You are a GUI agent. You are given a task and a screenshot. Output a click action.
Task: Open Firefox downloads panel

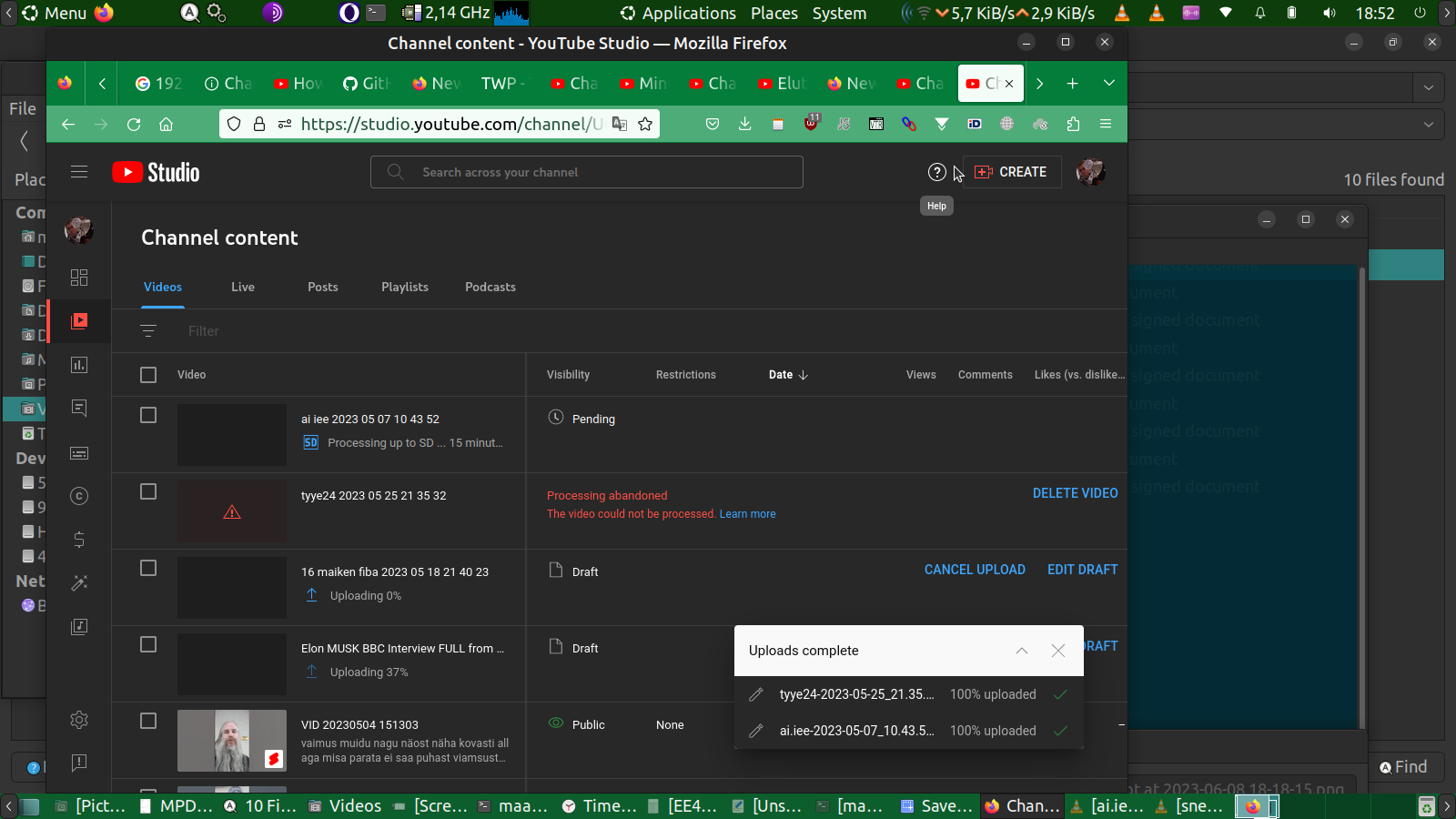point(744,125)
